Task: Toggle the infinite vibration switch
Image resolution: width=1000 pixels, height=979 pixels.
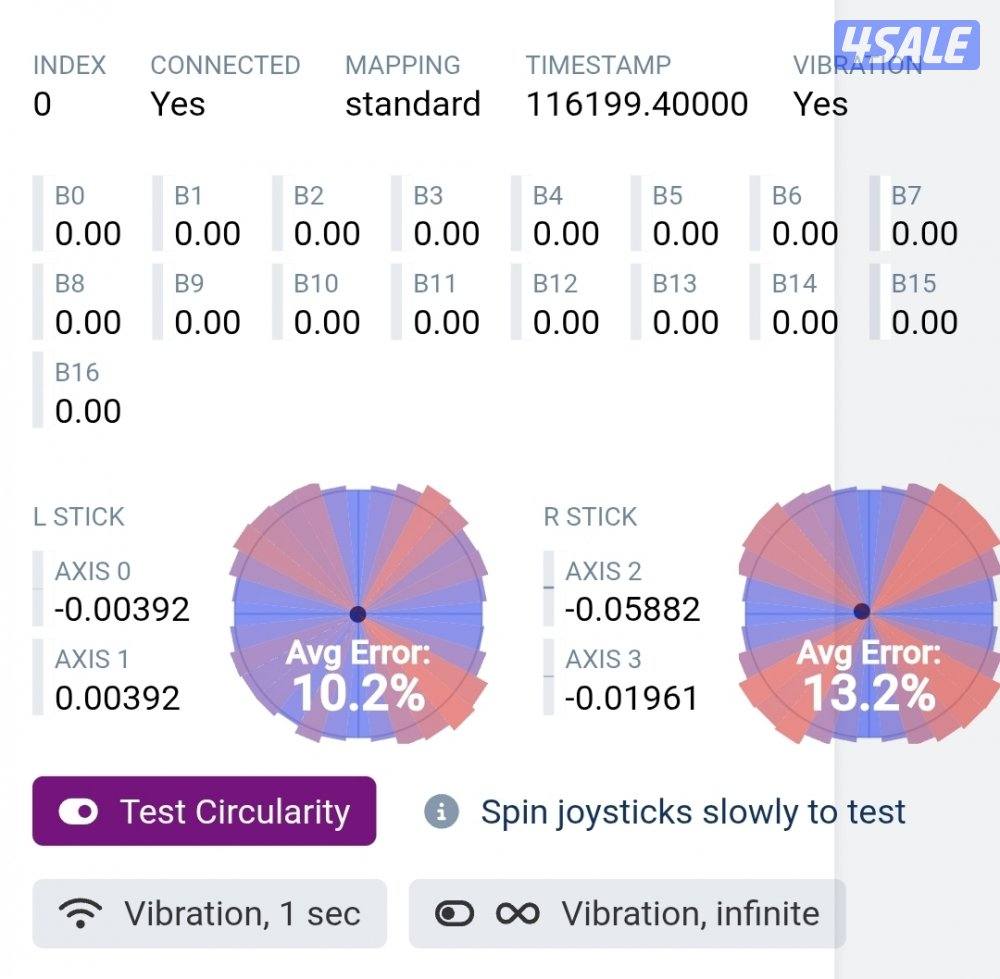Action: click(455, 913)
